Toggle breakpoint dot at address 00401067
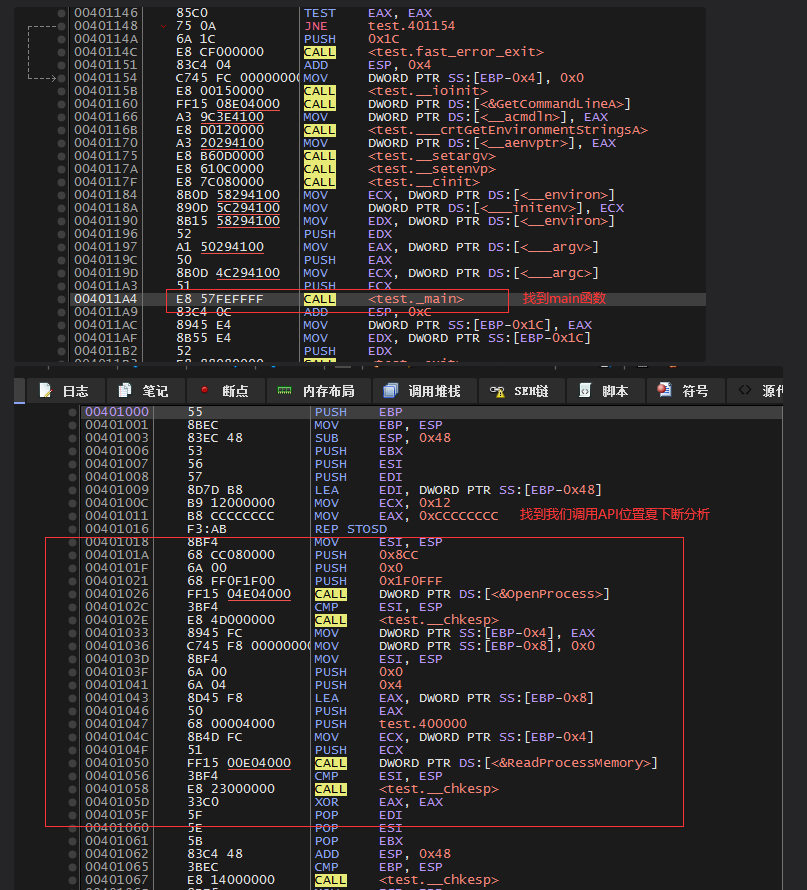This screenshot has width=807, height=890. click(x=72, y=880)
